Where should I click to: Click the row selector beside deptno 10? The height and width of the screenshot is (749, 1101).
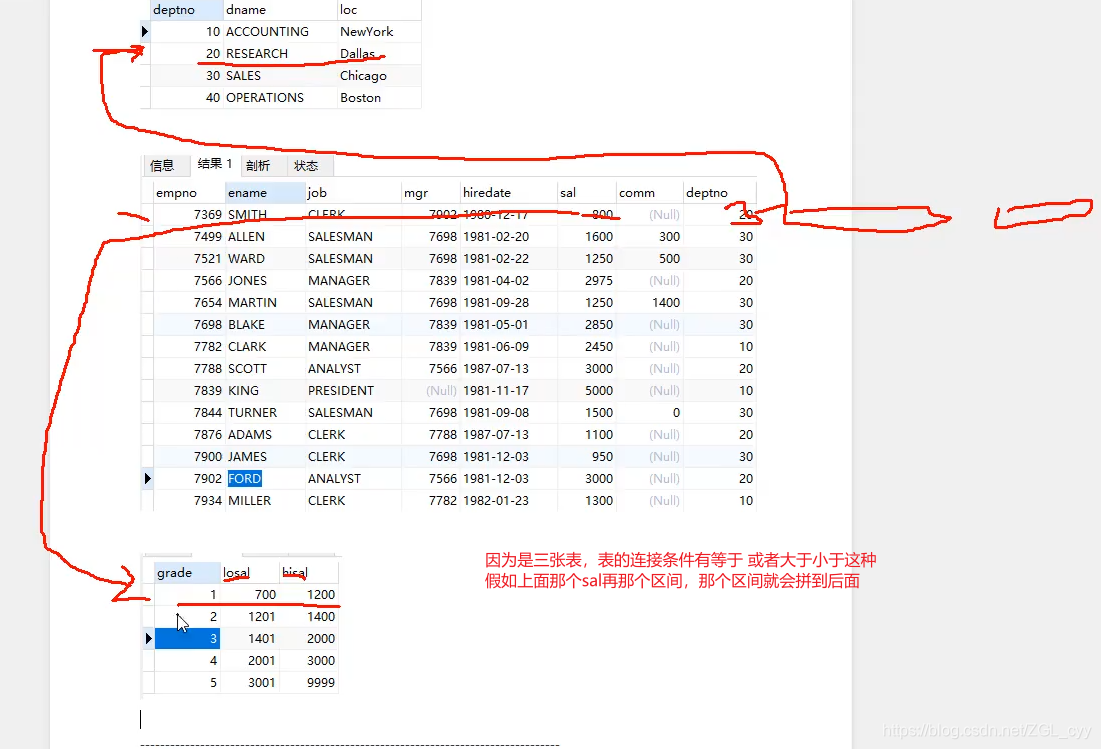coord(145,32)
